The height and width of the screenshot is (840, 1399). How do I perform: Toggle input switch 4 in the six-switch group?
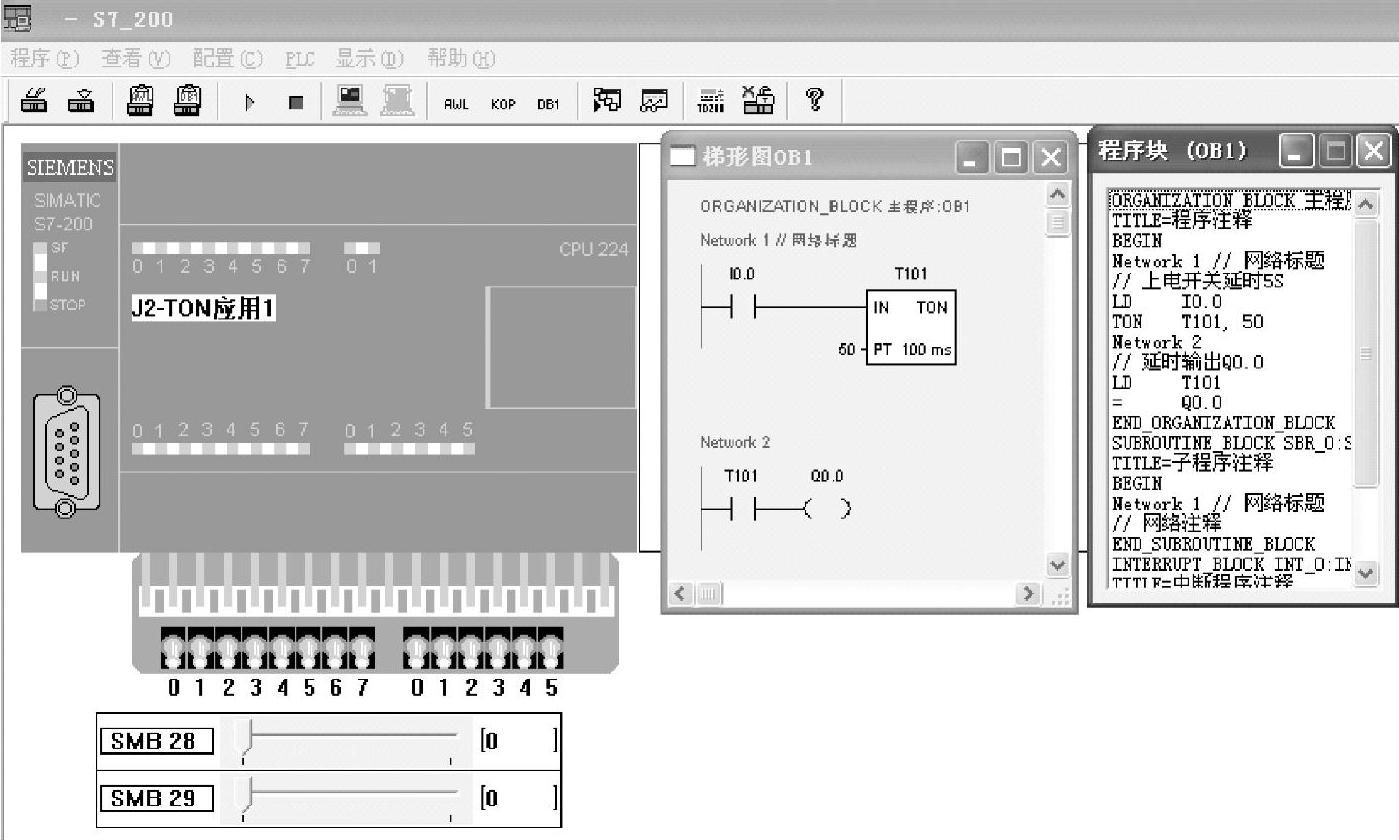pyautogui.click(x=524, y=649)
